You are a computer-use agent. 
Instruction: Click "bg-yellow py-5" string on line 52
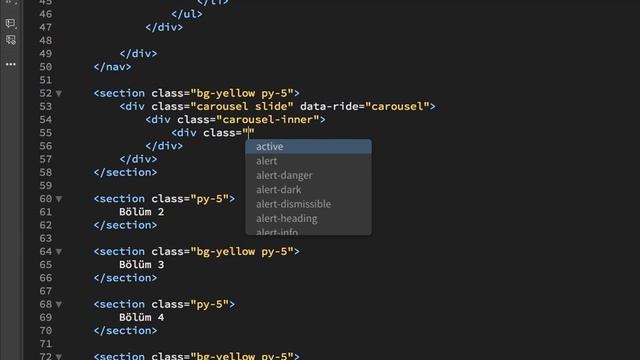pos(242,93)
